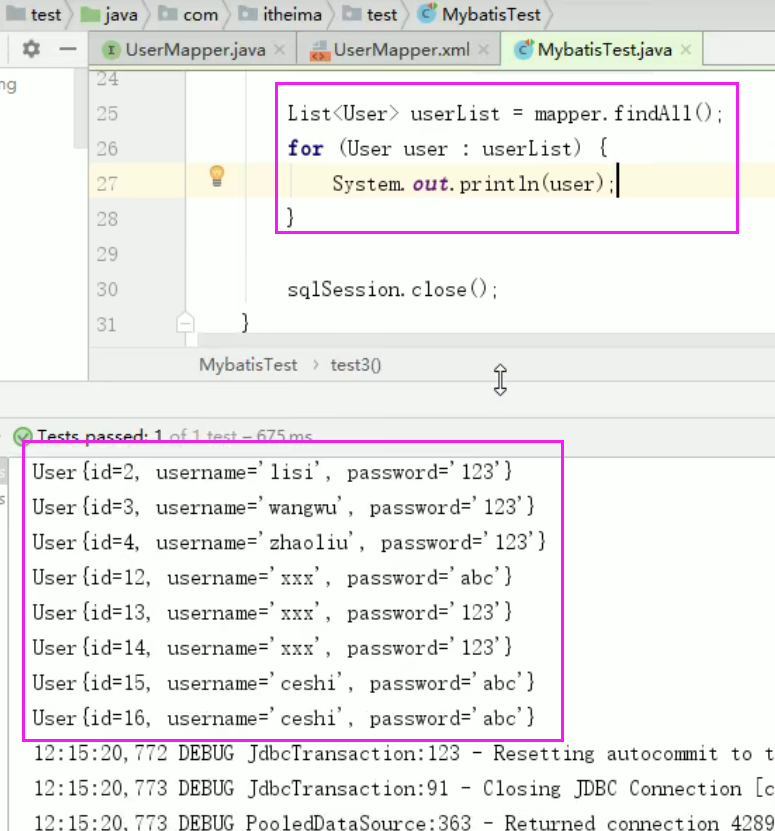Click intention lightbulb on line 27
The width and height of the screenshot is (775, 831).
tap(217, 176)
